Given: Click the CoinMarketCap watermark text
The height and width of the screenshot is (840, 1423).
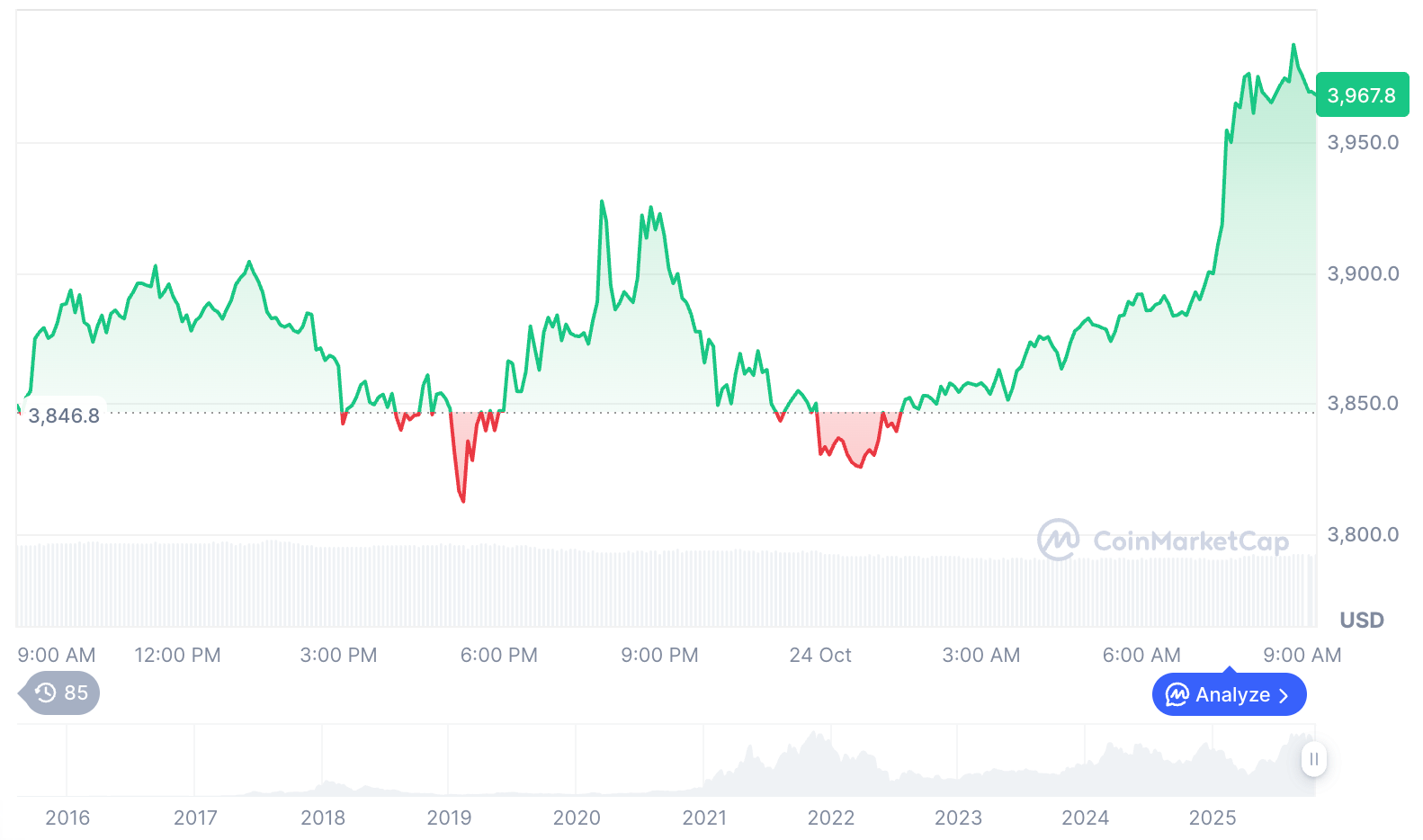Looking at the screenshot, I should tap(1191, 541).
